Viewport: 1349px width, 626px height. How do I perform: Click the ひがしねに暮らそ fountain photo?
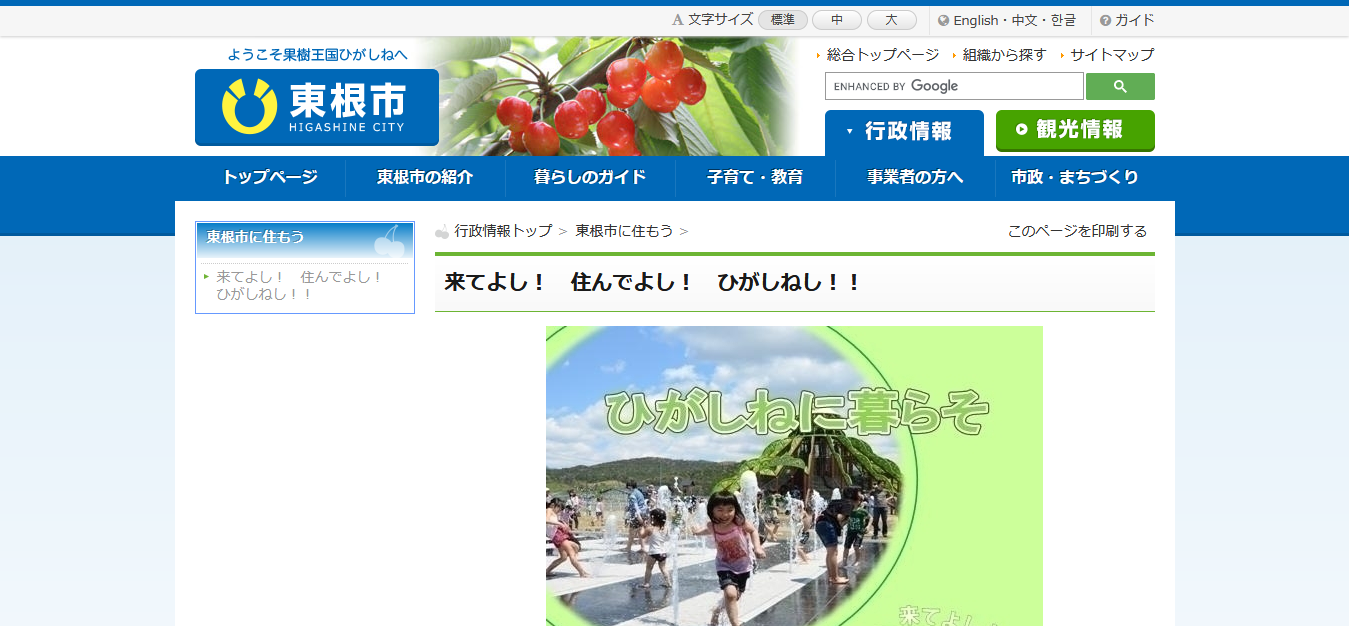(794, 476)
